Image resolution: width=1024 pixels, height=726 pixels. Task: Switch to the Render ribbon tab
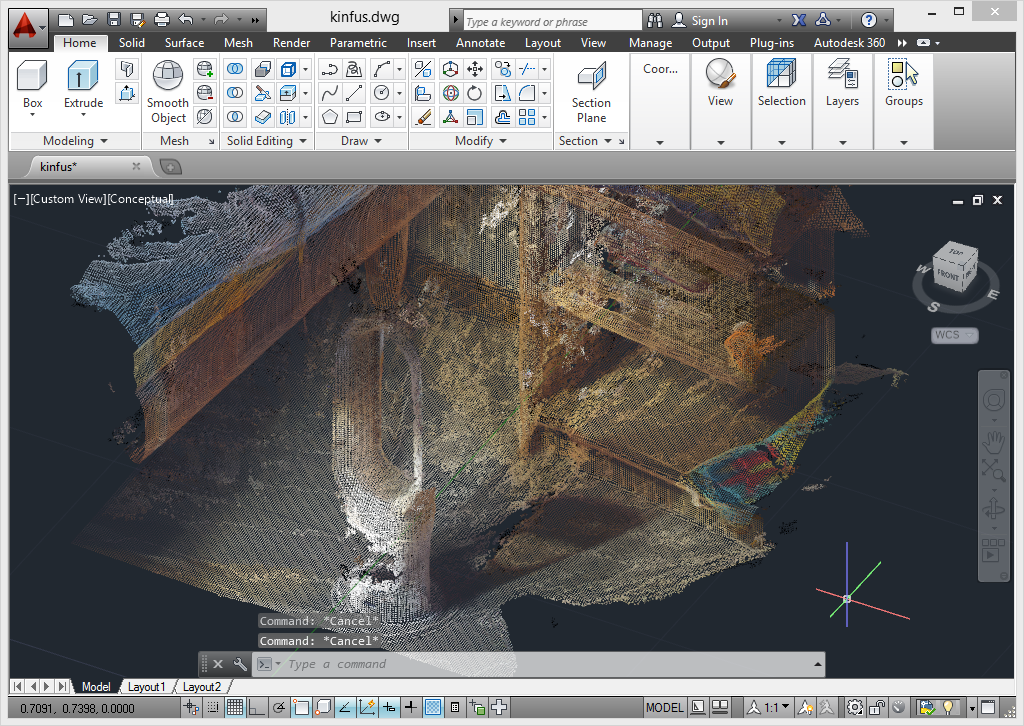[x=291, y=43]
